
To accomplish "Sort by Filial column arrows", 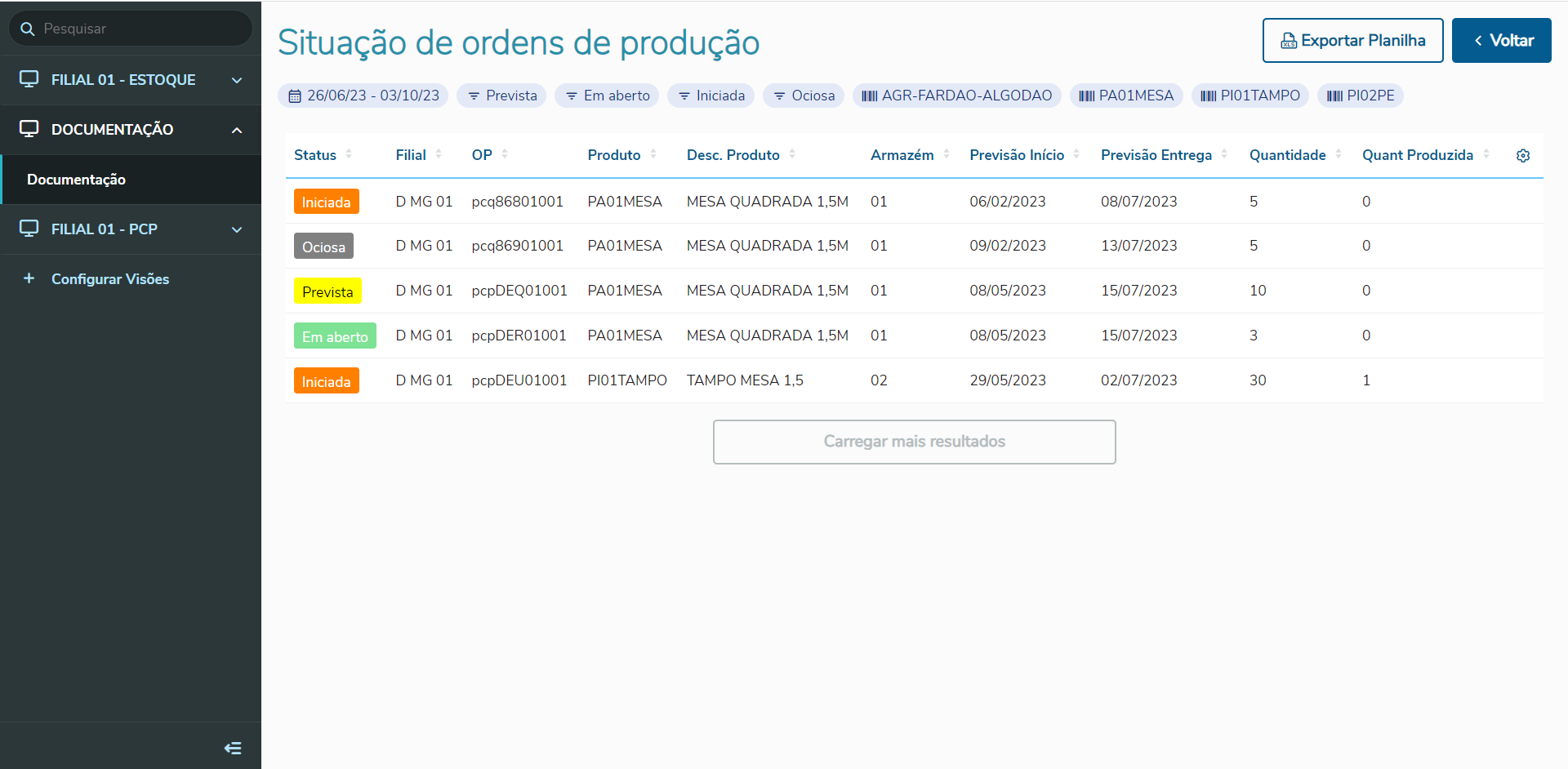I will point(439,153).
